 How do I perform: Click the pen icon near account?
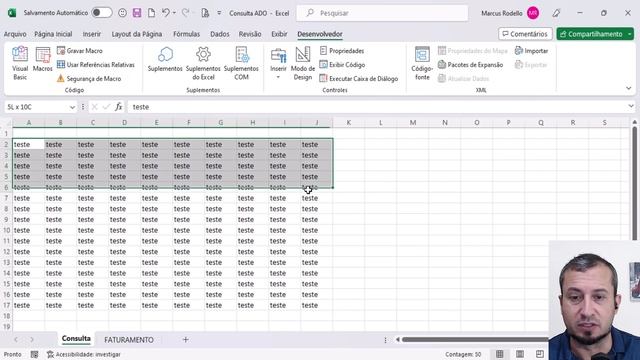(556, 13)
